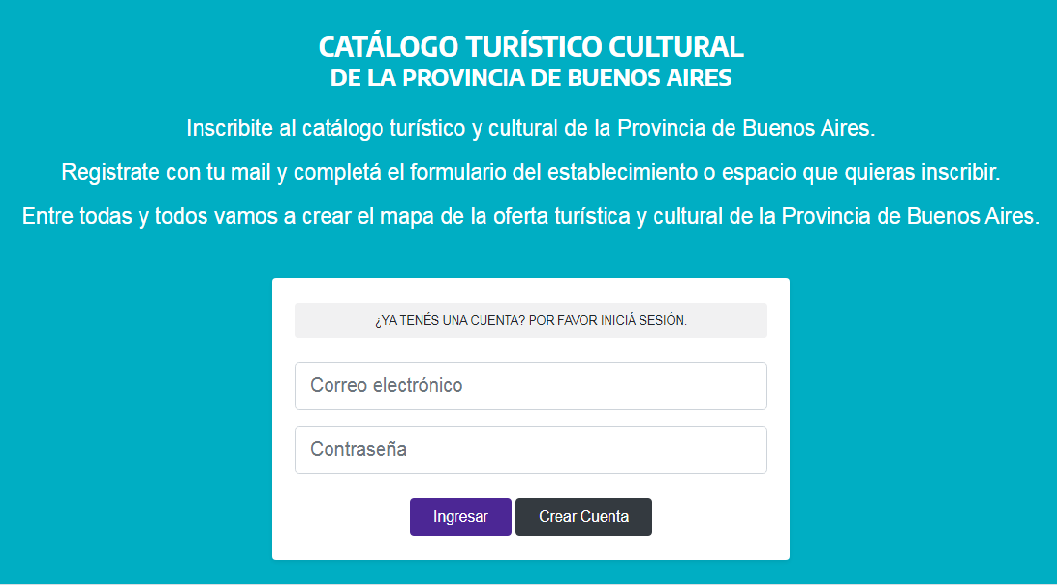Click the Crear Cuenta button
The image size is (1057, 585).
click(583, 517)
